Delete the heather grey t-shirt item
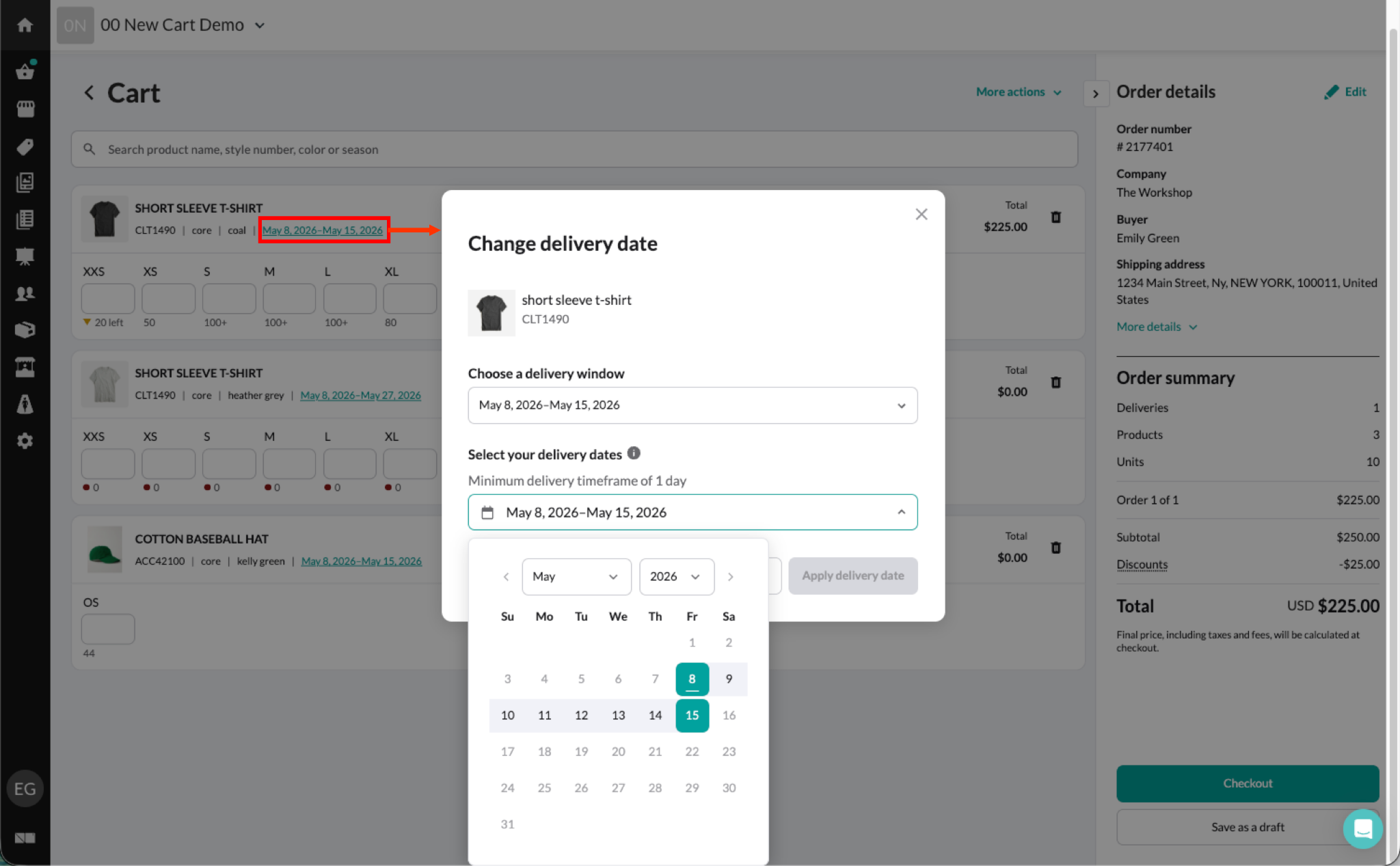The width and height of the screenshot is (1400, 866). coord(1055,382)
